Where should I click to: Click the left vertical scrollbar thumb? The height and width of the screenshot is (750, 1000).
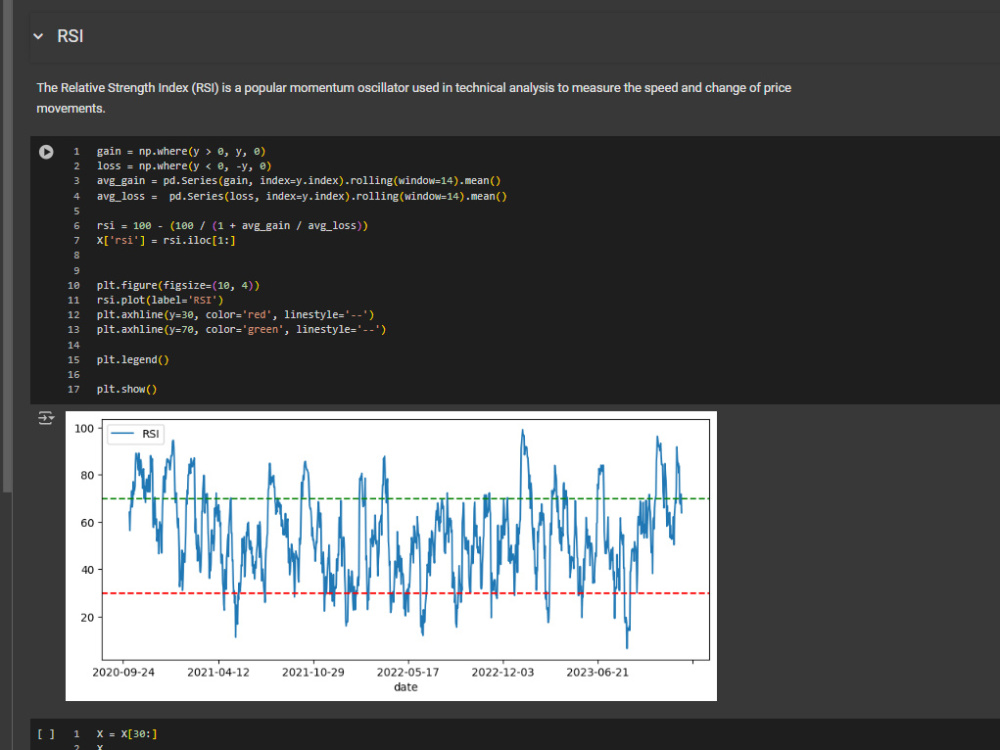pyautogui.click(x=7, y=246)
